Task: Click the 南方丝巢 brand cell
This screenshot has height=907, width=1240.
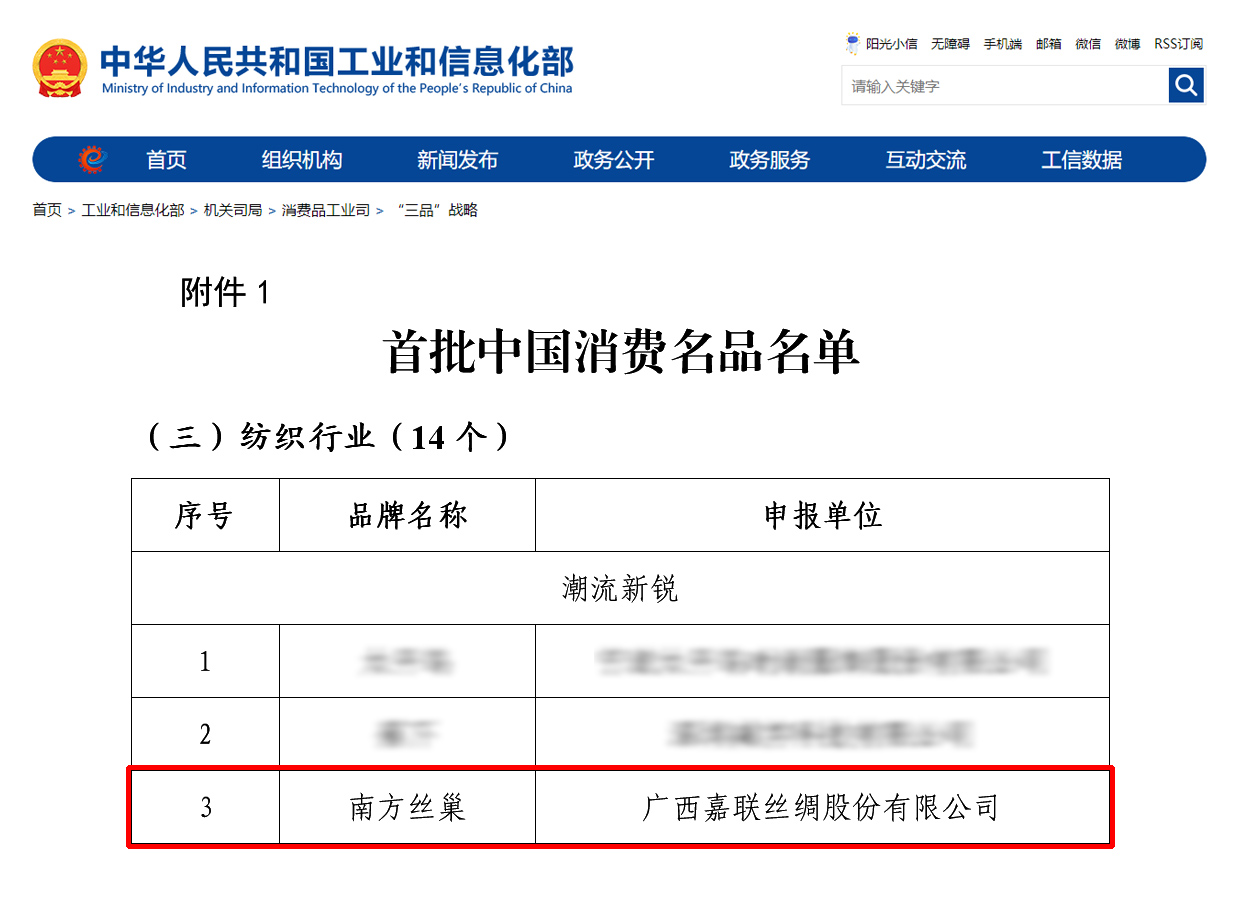Action: click(407, 807)
